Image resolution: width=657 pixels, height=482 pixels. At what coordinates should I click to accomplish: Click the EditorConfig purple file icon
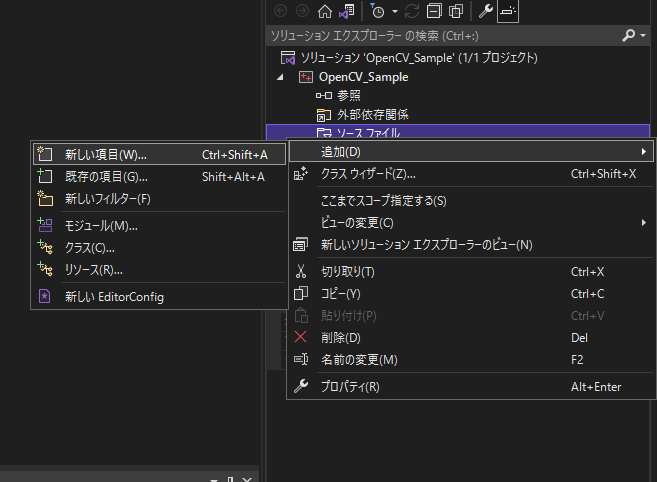coord(44,296)
